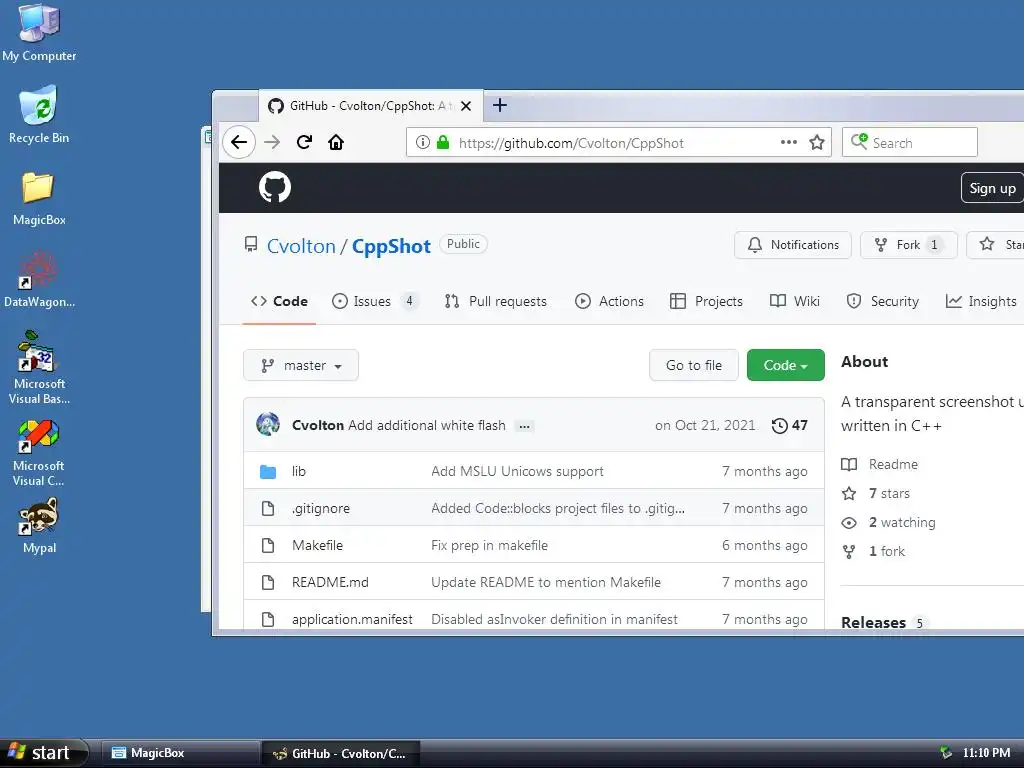Image resolution: width=1024 pixels, height=768 pixels.
Task: Open page actions three-dots in address bar
Action: click(x=789, y=142)
